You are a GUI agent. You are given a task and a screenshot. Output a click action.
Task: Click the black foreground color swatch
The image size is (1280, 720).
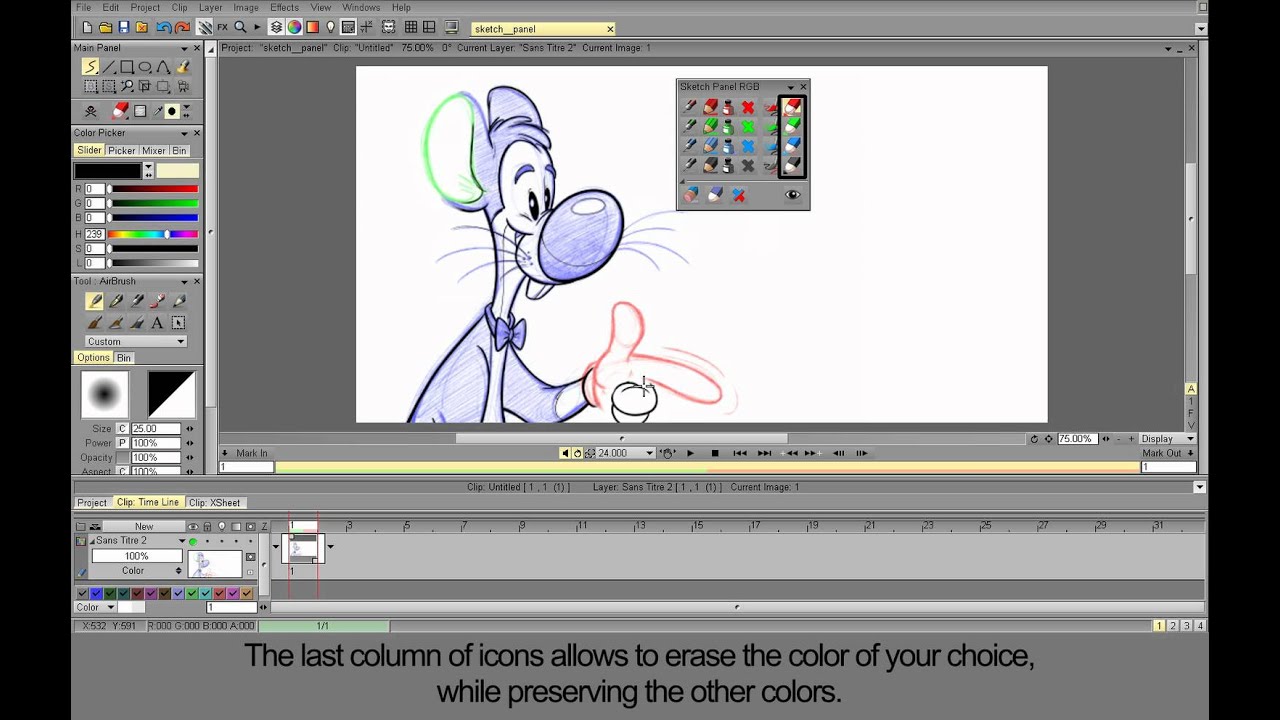[109, 171]
